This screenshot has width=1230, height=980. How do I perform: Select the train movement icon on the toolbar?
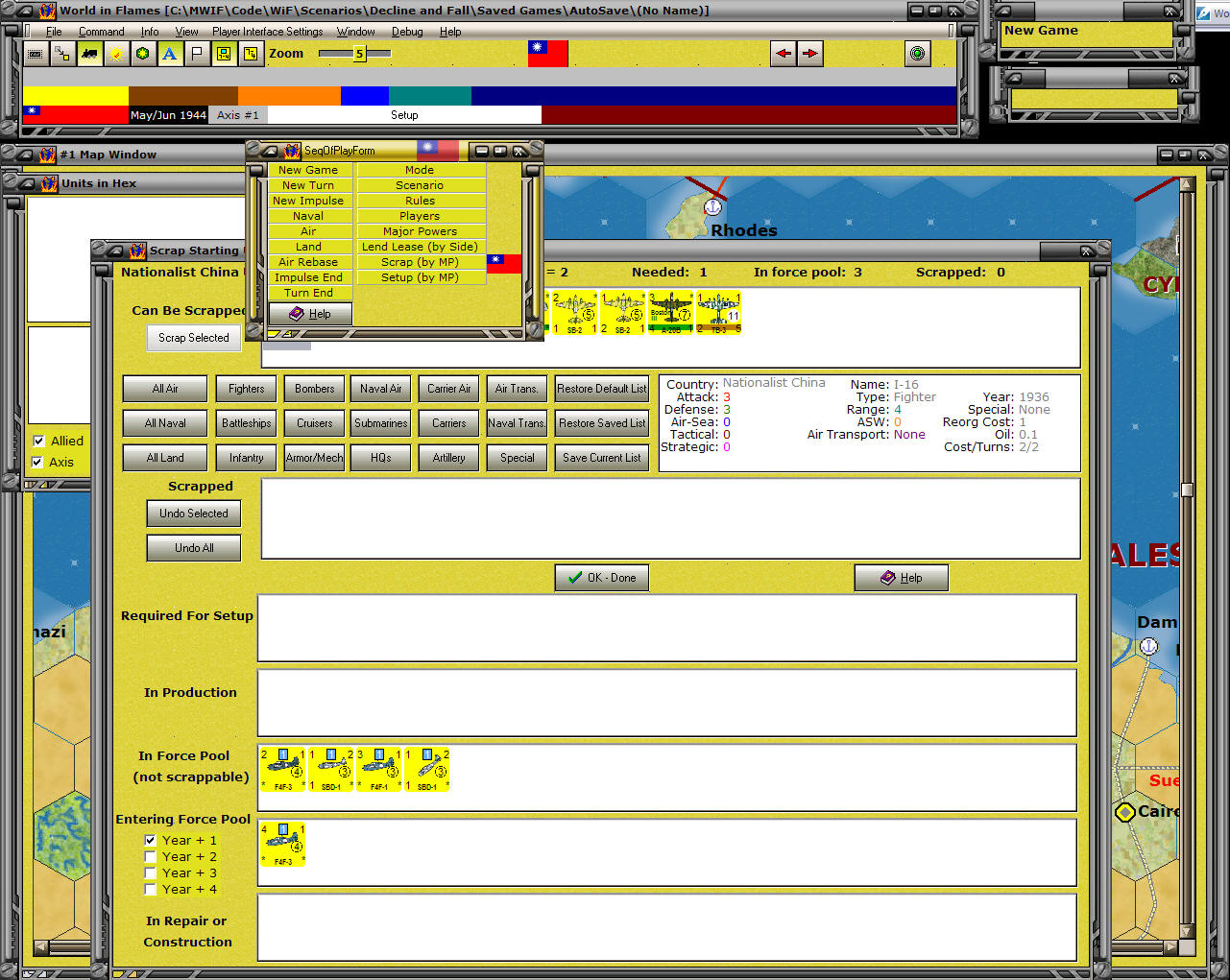[89, 53]
